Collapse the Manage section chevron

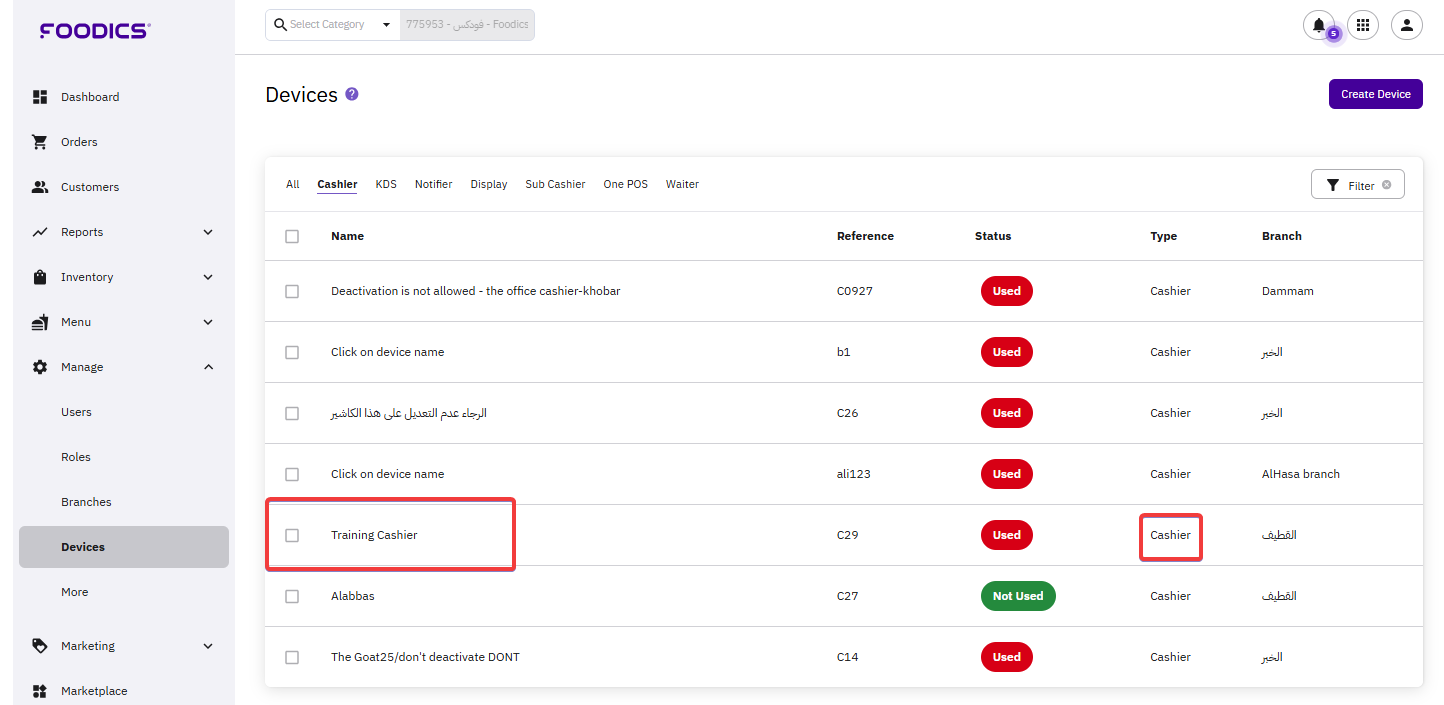tap(208, 367)
